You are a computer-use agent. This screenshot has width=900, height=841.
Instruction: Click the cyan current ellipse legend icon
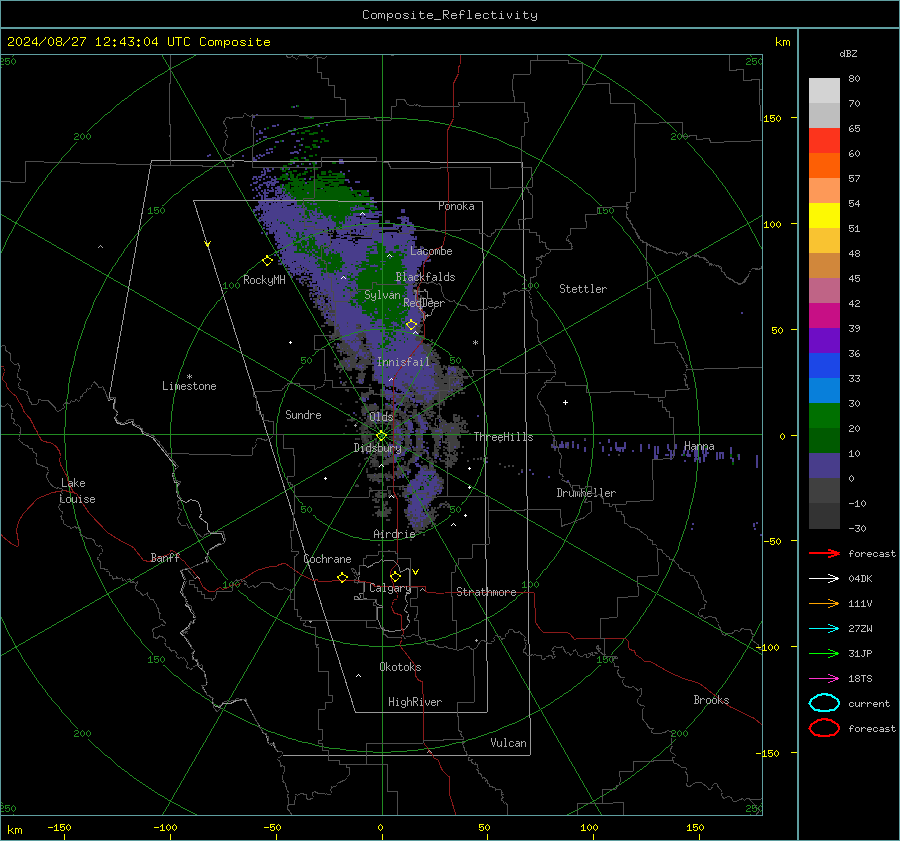(824, 703)
